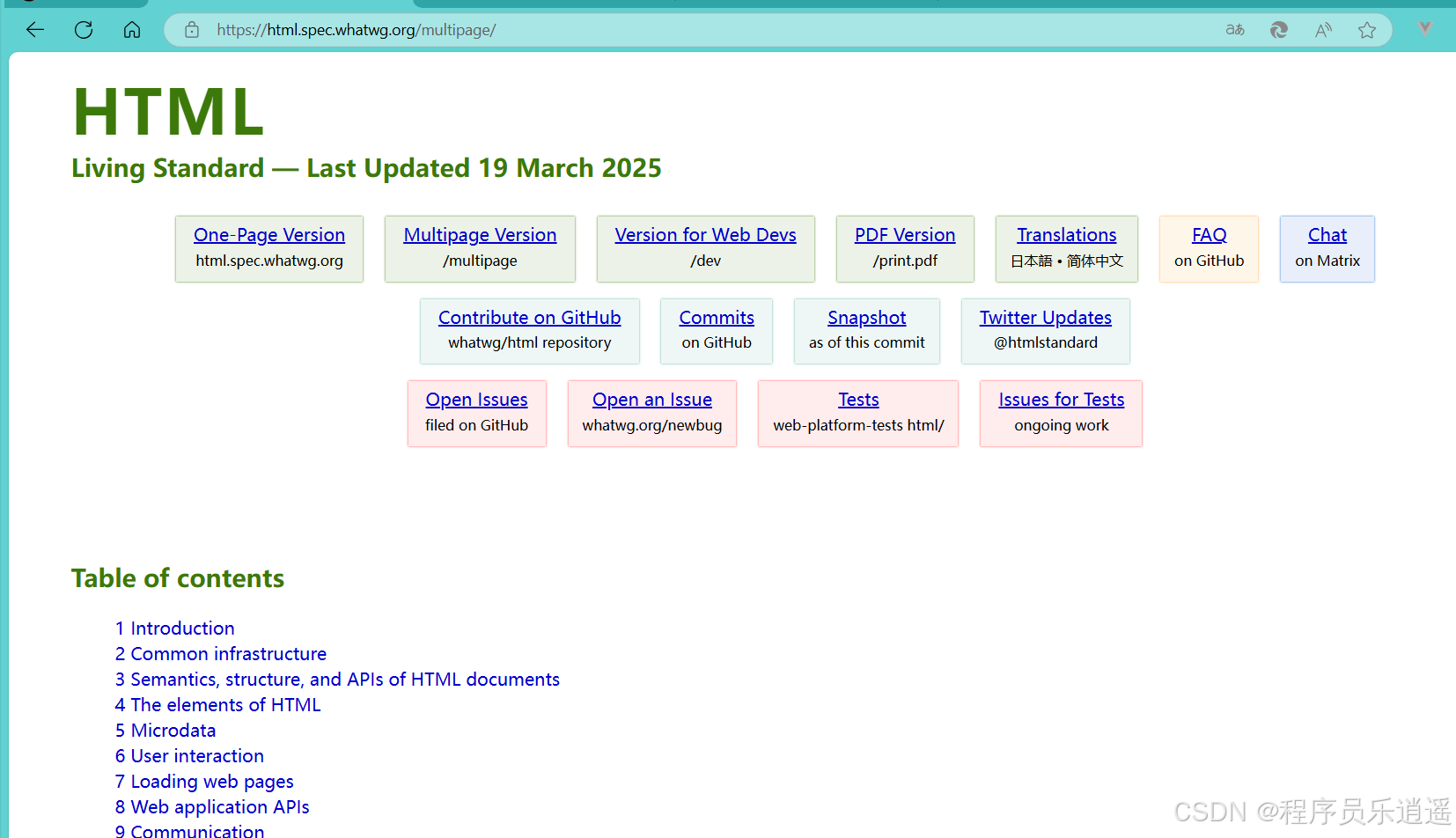Open section 9 Communication
Viewport: 1456px width, 838px height.
coord(189,831)
